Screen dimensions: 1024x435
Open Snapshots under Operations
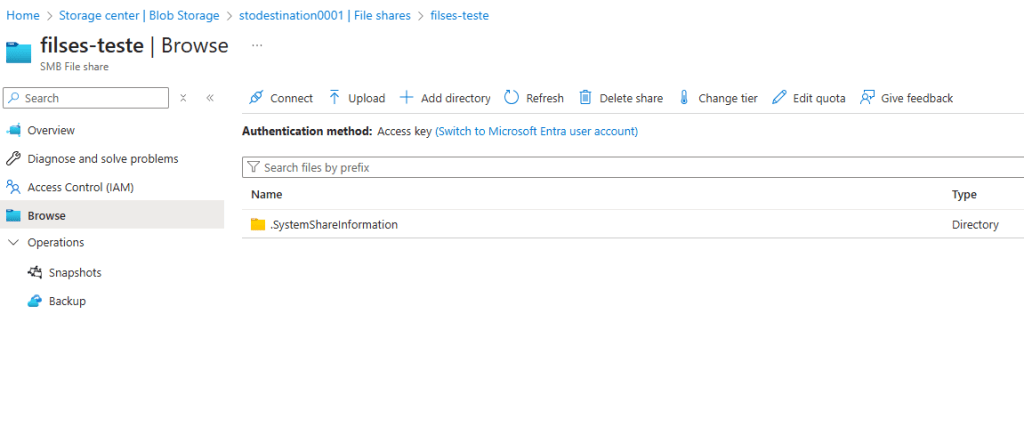coord(74,273)
